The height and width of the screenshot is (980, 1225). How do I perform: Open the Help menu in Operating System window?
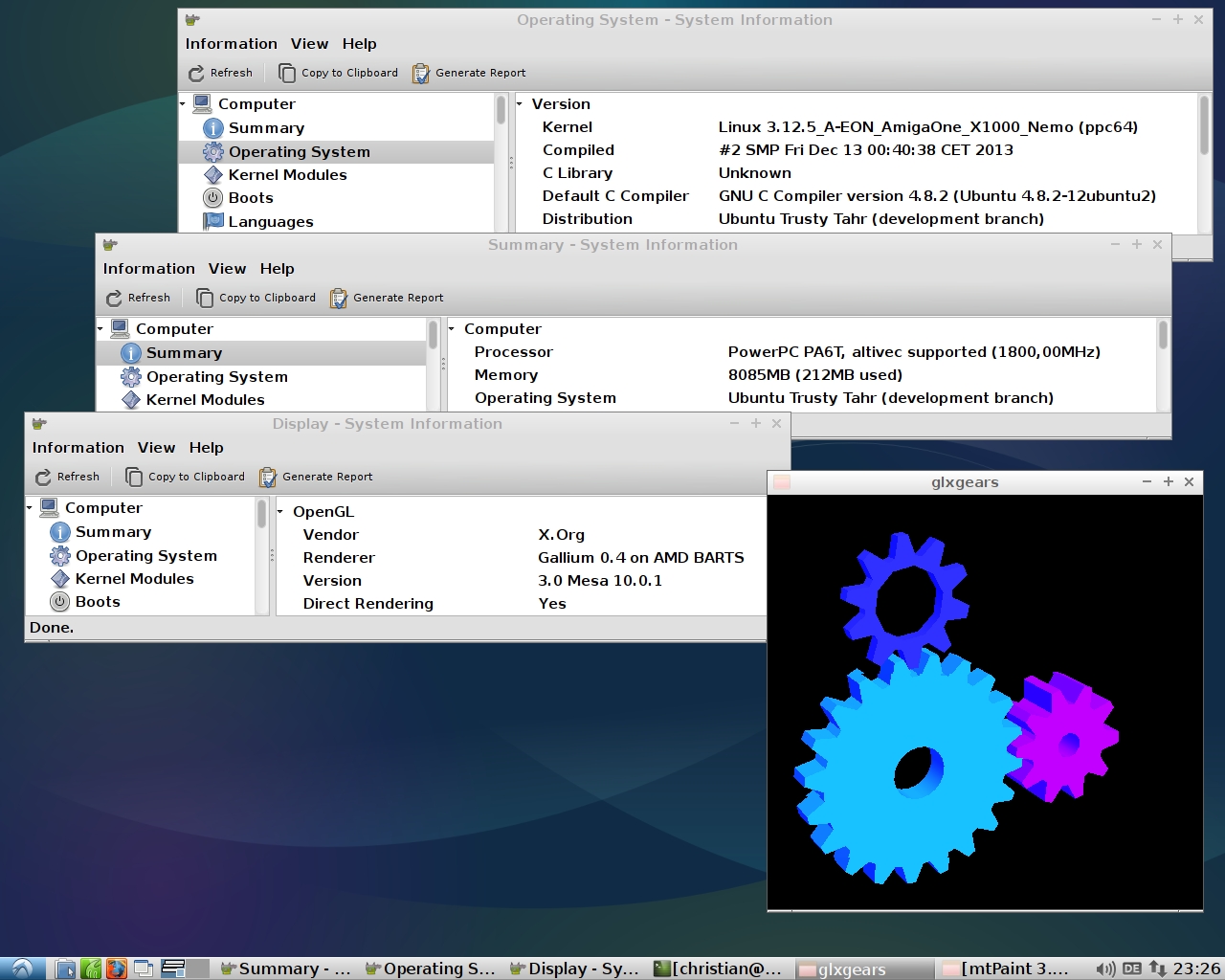tap(359, 44)
